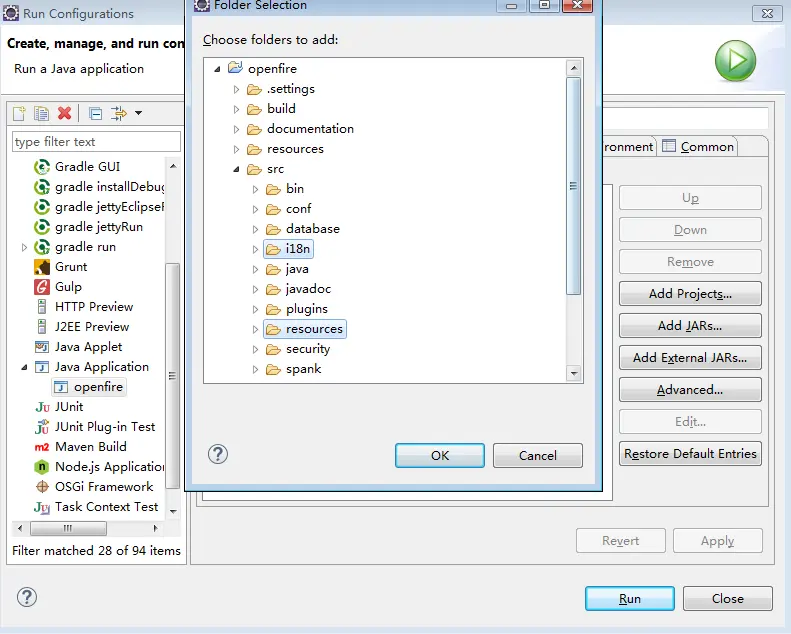Click the OSGi Framework icon
791x634 pixels.
tap(42, 487)
